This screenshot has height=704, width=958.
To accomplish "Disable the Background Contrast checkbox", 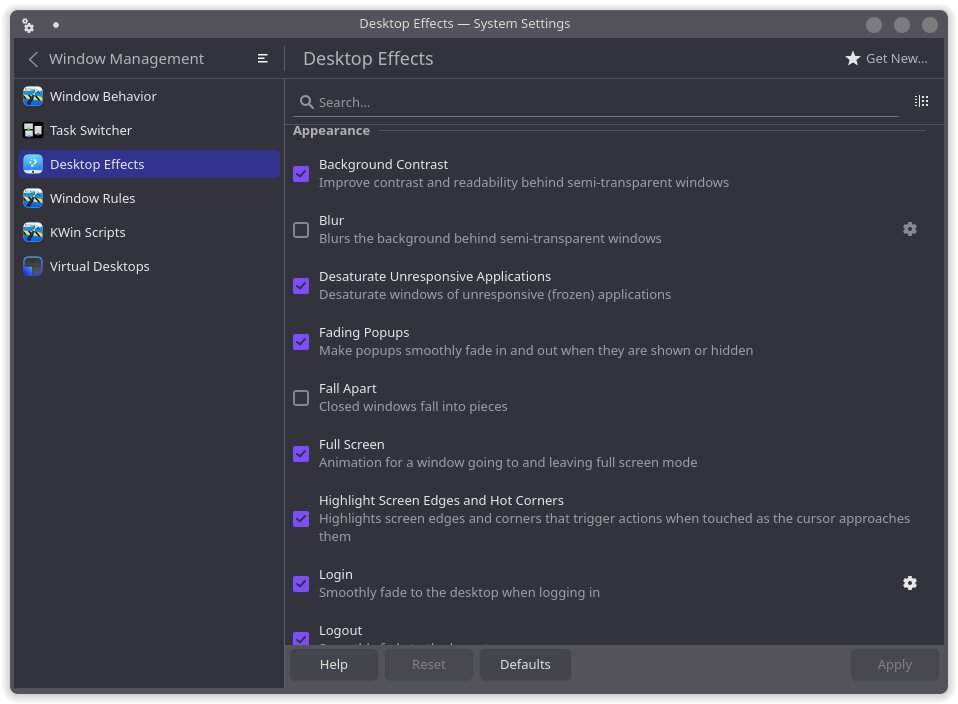I will tap(301, 174).
